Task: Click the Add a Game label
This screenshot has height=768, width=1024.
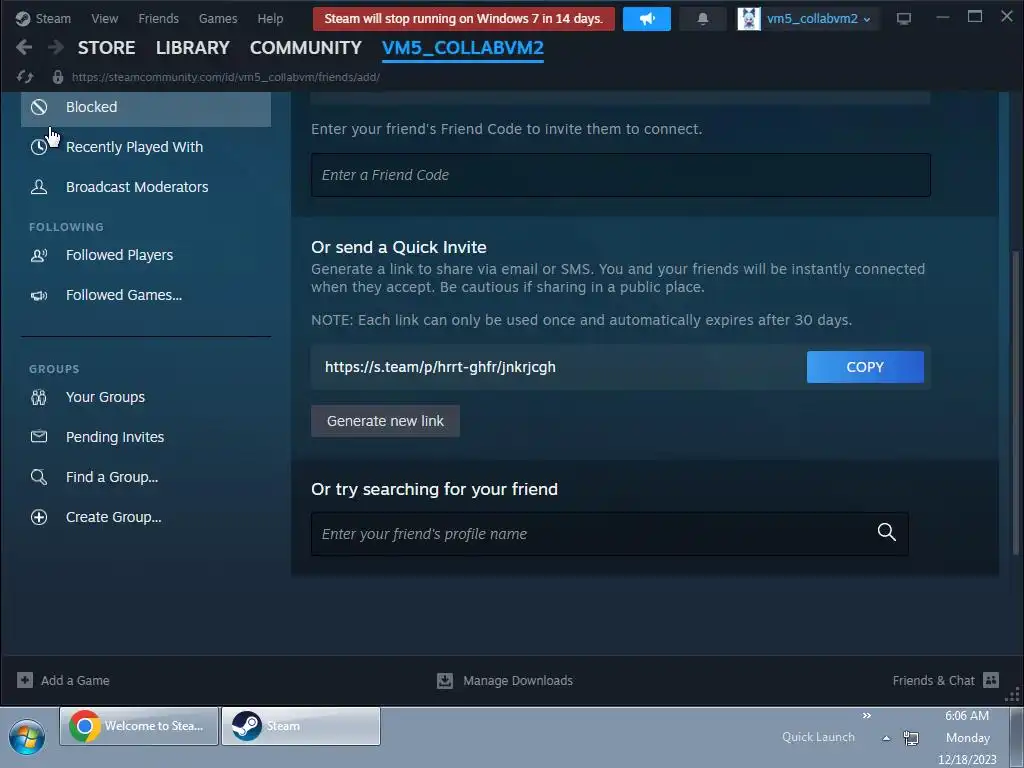Action: 75,680
